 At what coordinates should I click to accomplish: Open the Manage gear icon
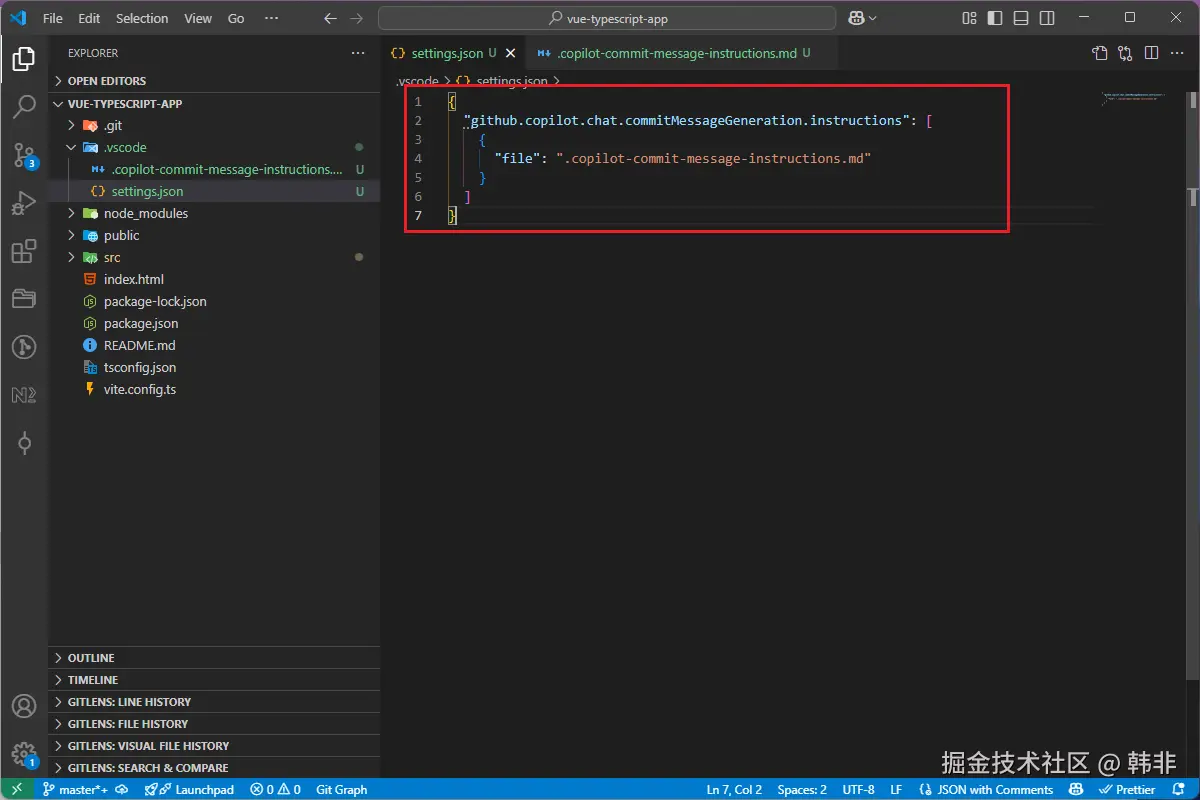tap(24, 753)
